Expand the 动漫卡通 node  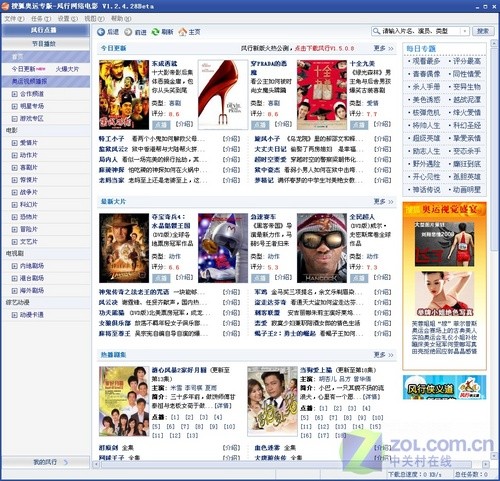14,315
